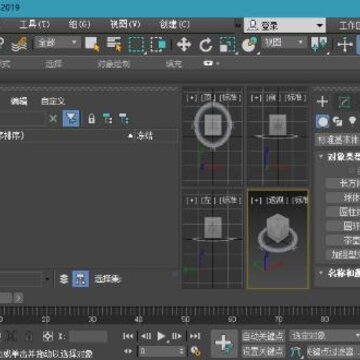Viewport: 360px width, 360px height.
Task: Switch to the 填充 ribbon tab
Action: pyautogui.click(x=174, y=64)
